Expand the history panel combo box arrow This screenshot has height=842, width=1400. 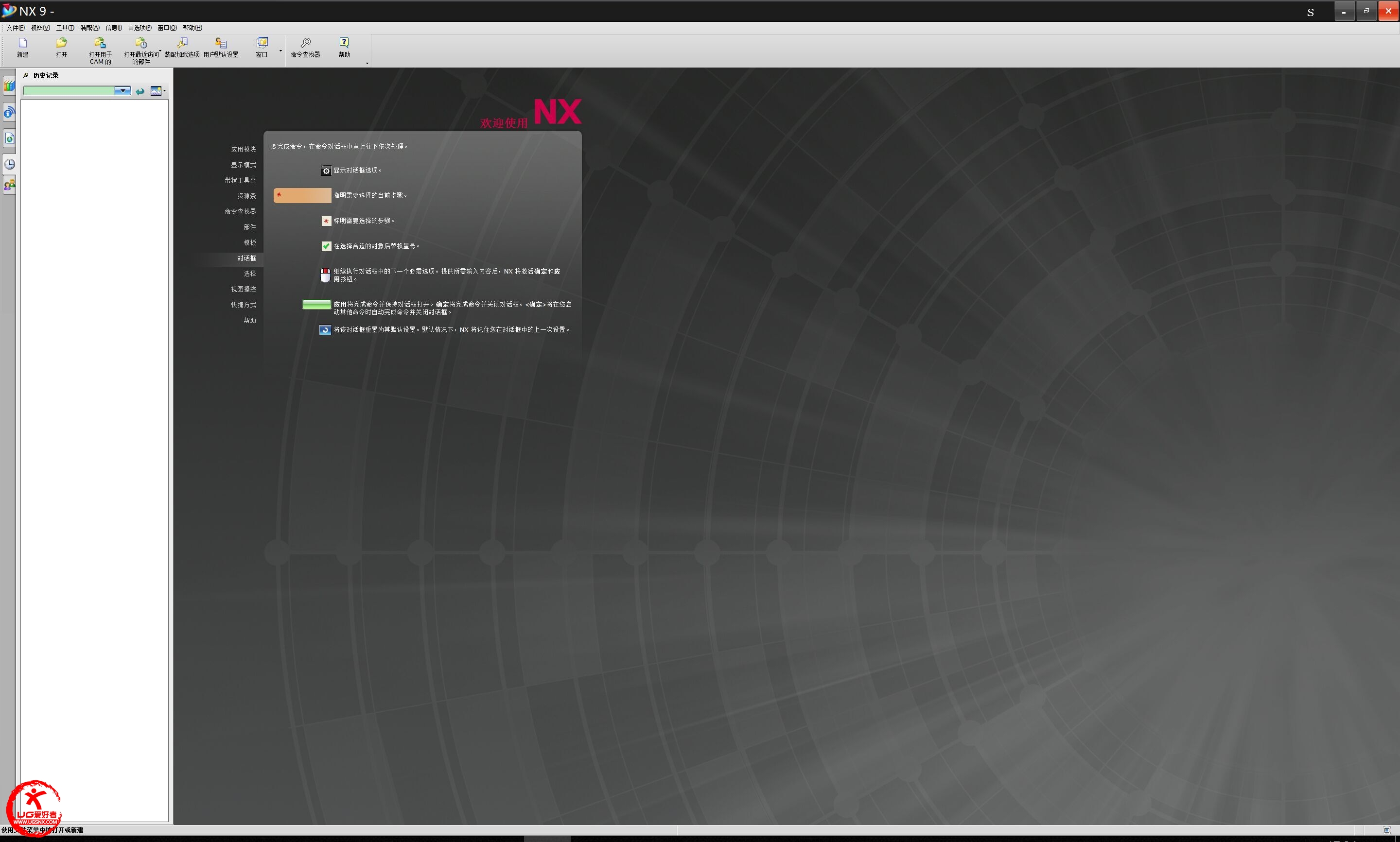point(122,91)
